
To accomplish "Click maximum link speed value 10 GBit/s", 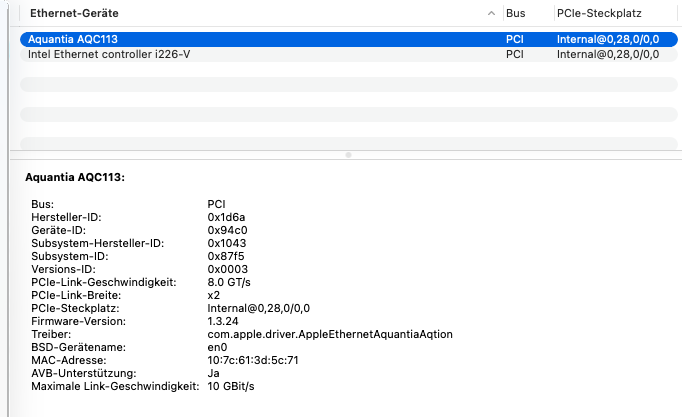I will 231,387.
